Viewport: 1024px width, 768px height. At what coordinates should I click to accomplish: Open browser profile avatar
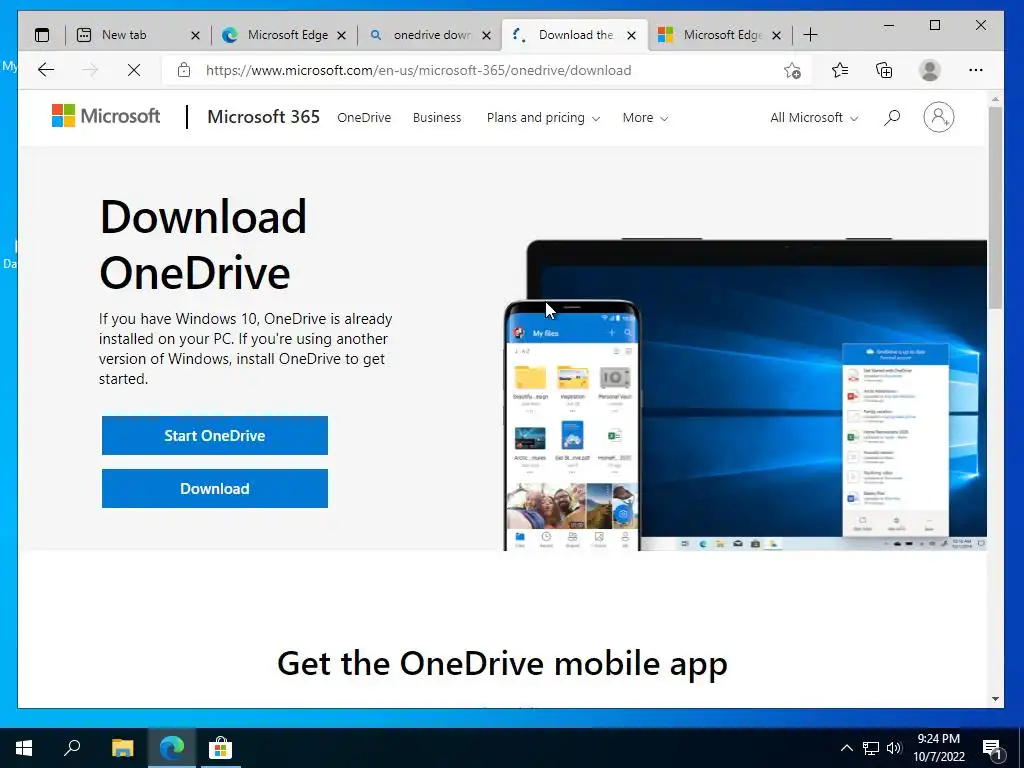[x=929, y=70]
